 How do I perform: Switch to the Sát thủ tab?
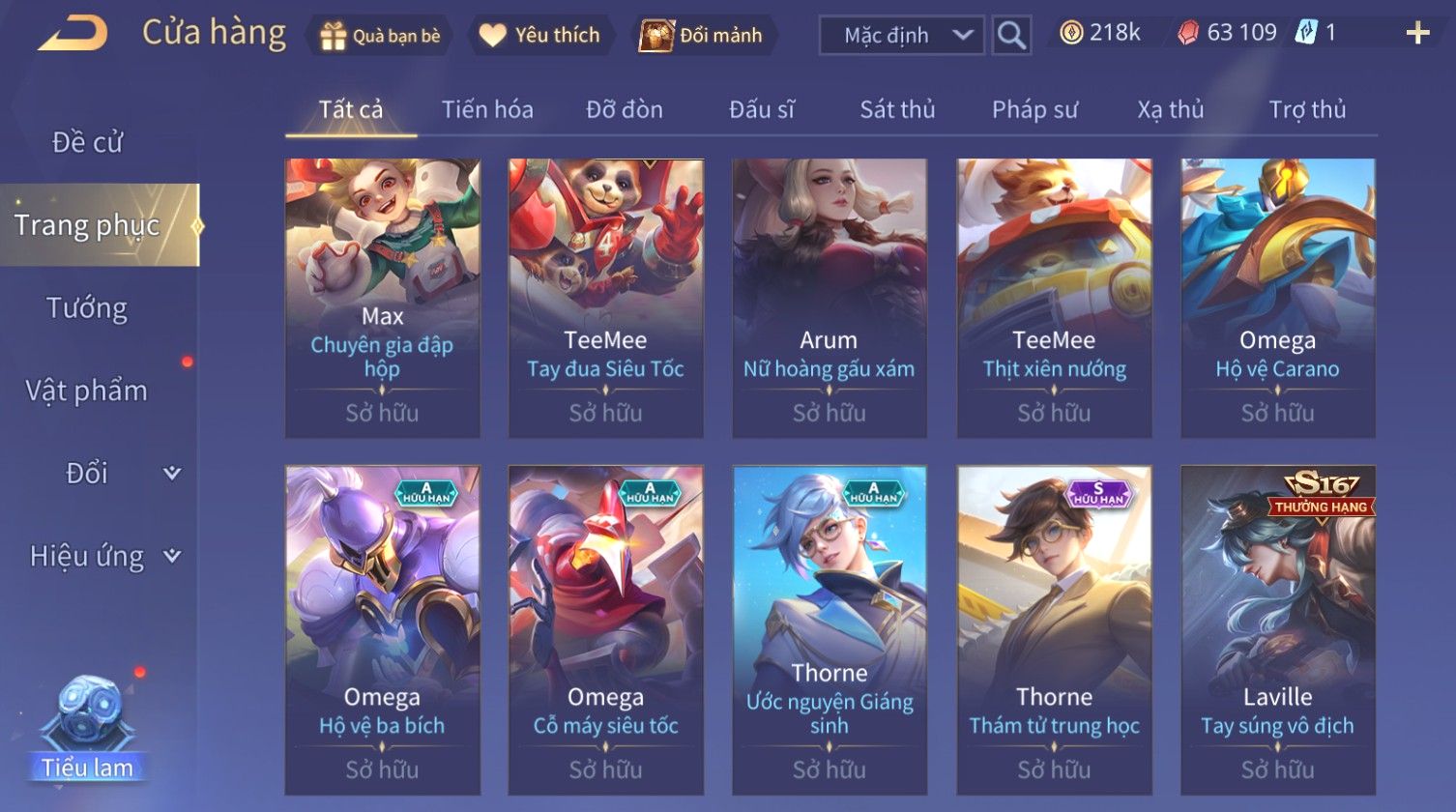coord(897,109)
